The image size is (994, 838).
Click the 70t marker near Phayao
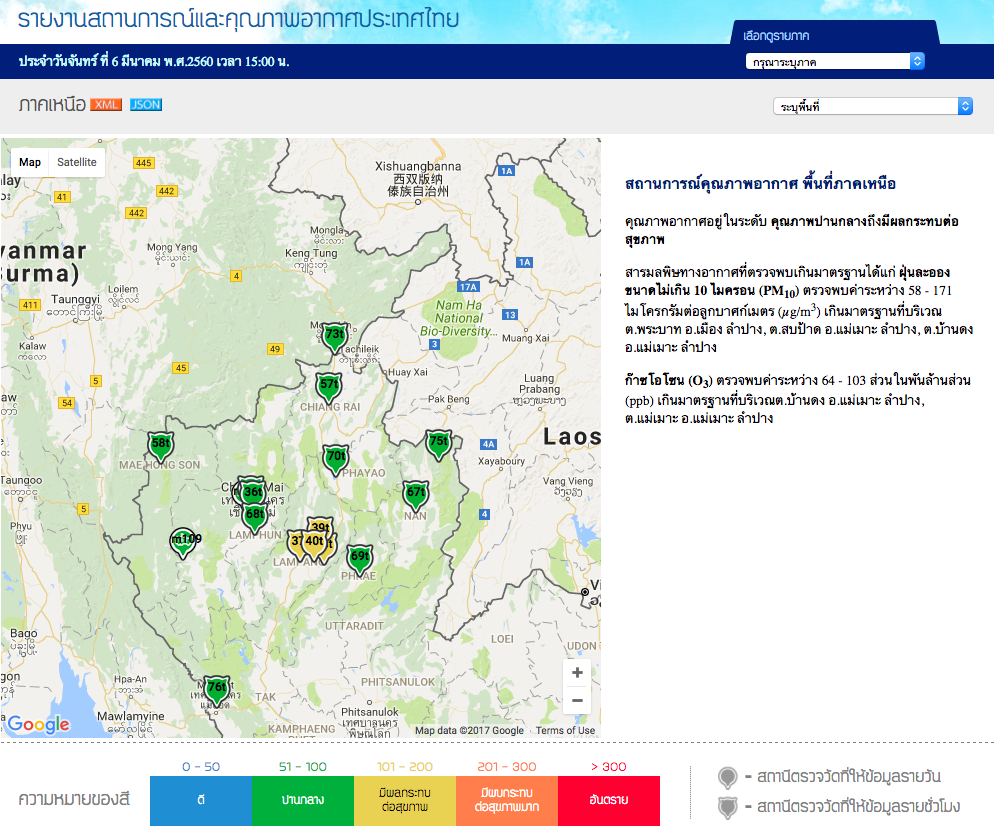point(335,458)
